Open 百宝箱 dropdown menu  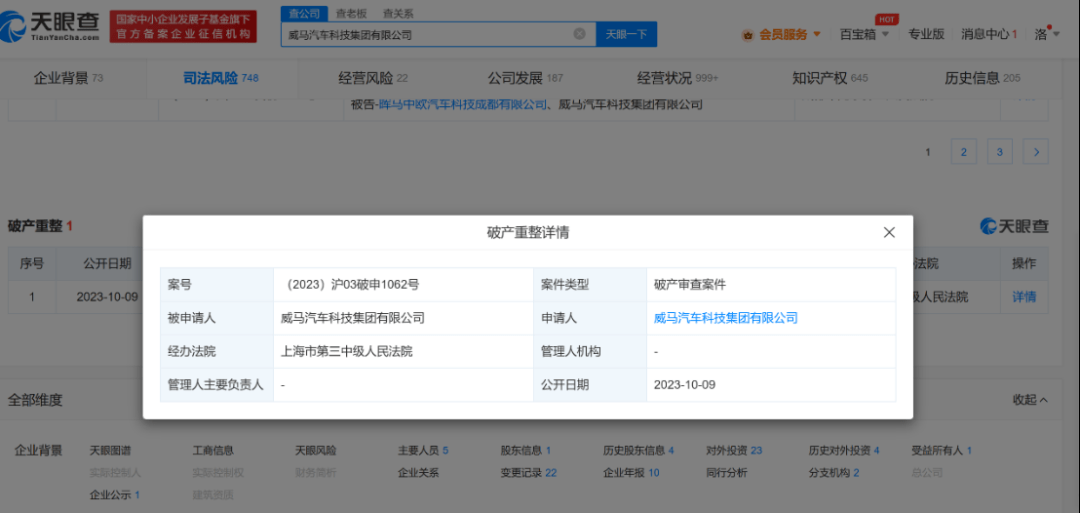[864, 34]
